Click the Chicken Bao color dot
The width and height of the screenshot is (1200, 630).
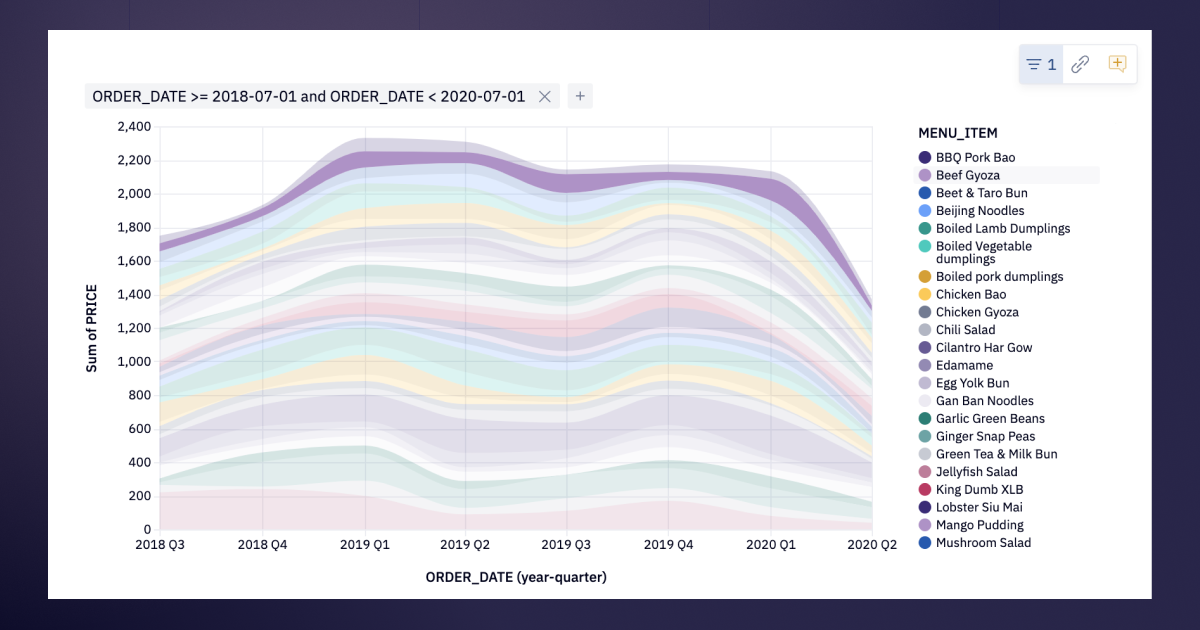pos(925,295)
